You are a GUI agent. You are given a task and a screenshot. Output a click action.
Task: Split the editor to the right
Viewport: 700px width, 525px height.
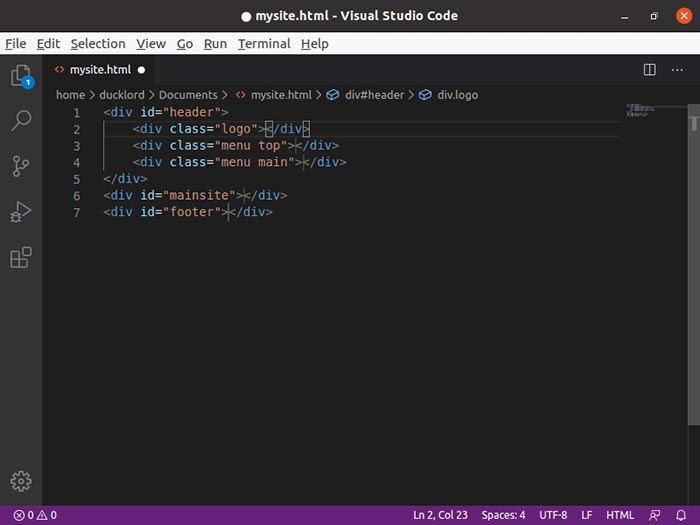pos(650,70)
